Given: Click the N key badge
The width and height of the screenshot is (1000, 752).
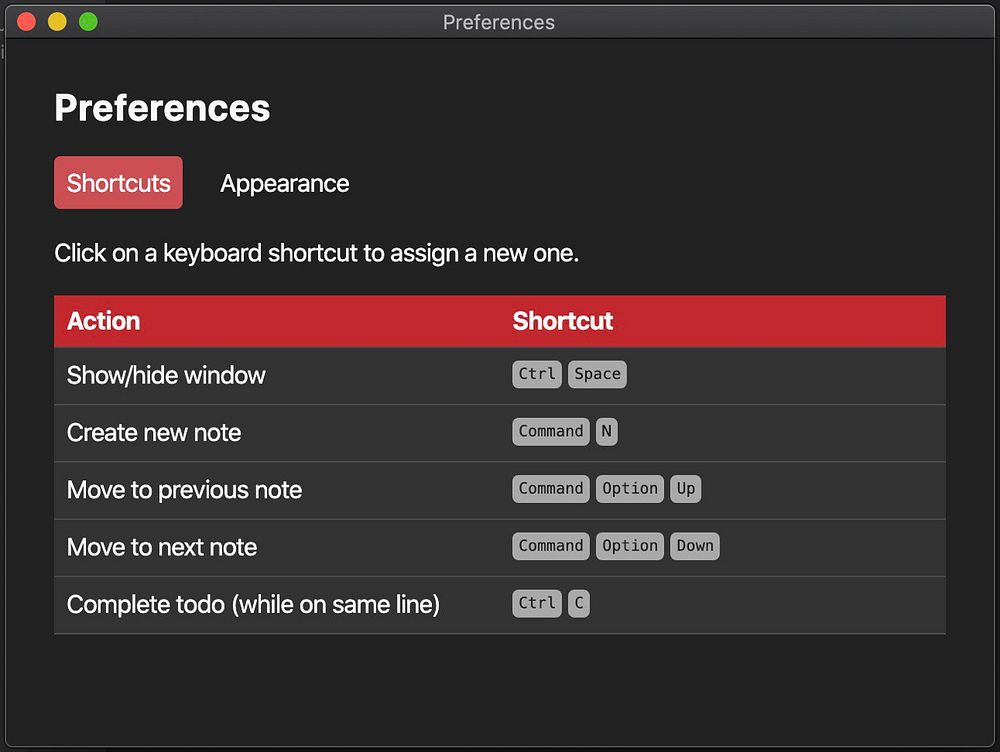Looking at the screenshot, I should tap(606, 431).
